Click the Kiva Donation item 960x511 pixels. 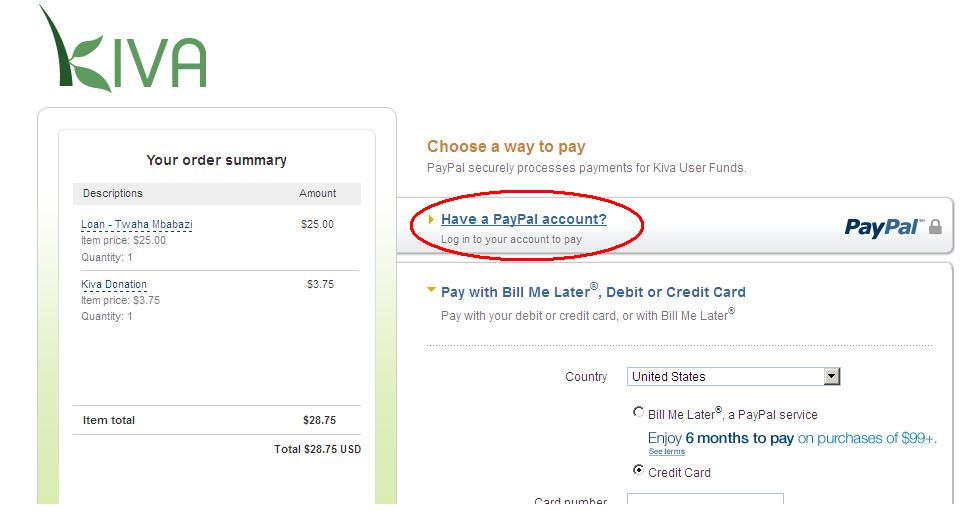(x=114, y=285)
